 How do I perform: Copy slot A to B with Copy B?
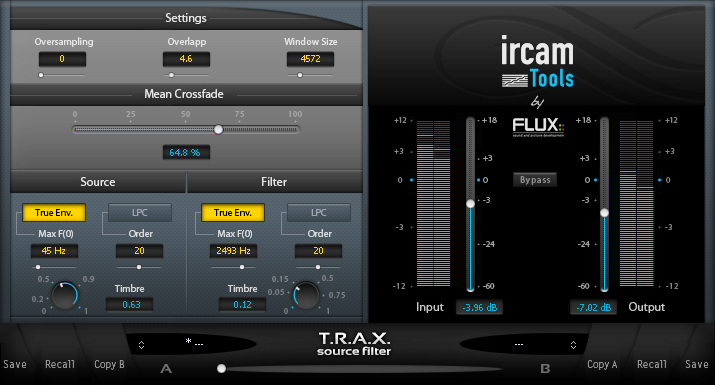(x=109, y=364)
